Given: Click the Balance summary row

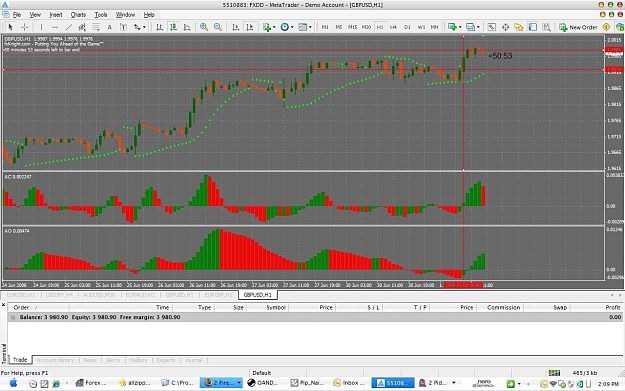Looking at the screenshot, I should click(315, 317).
